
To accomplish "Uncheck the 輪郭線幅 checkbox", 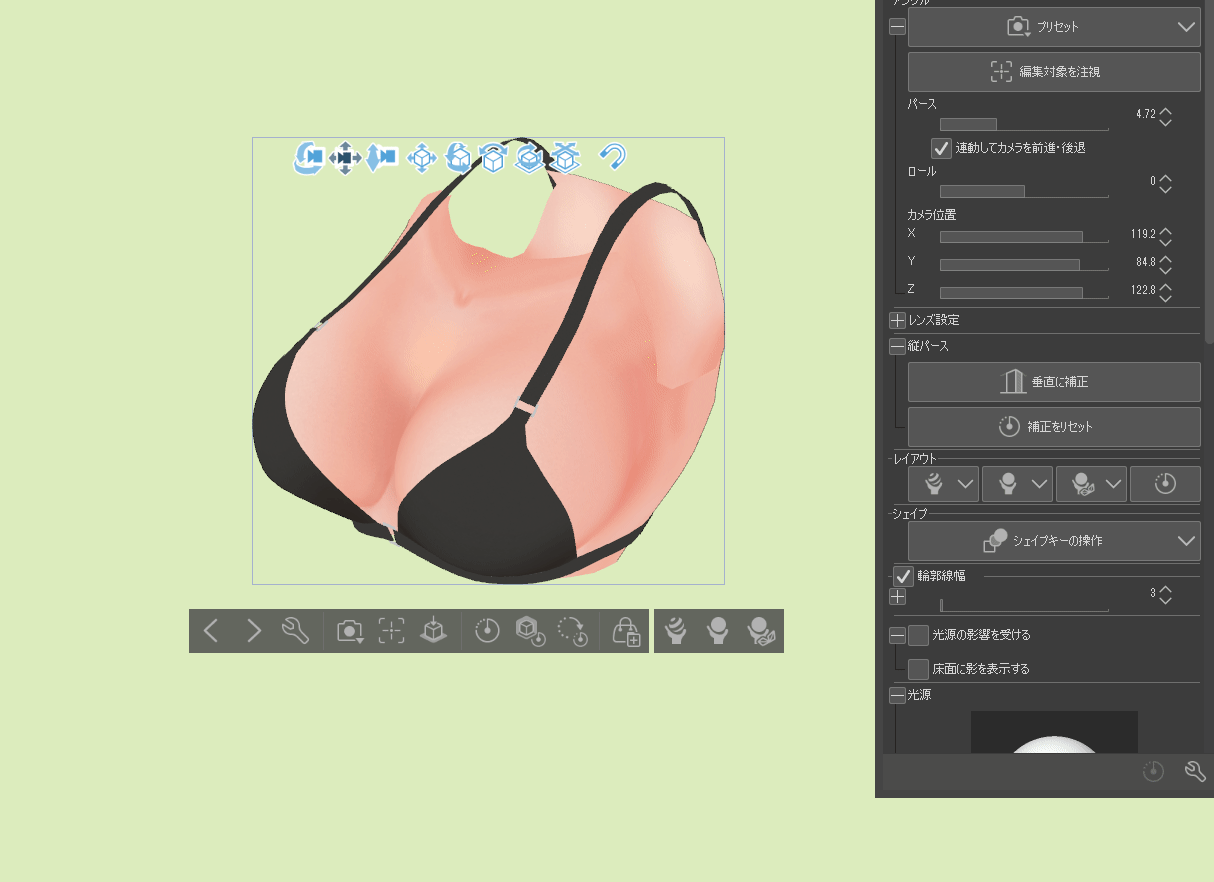I will point(903,576).
